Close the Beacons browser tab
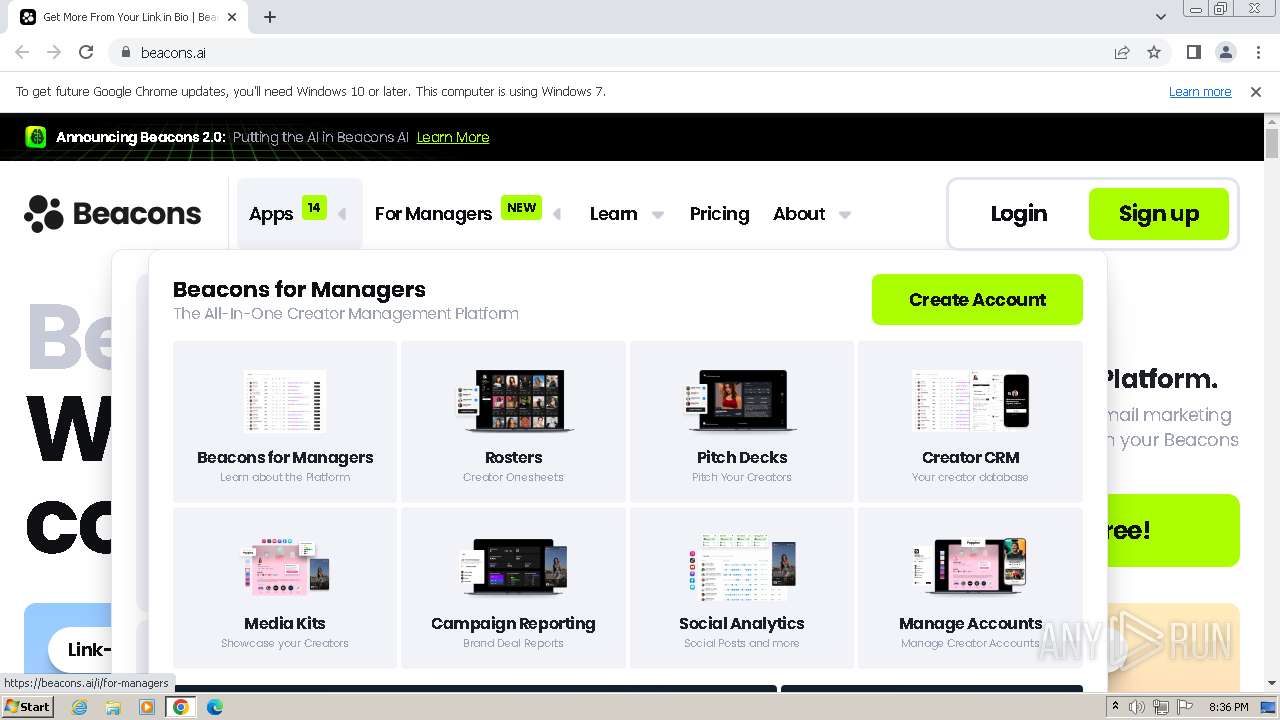Image resolution: width=1280 pixels, height=720 pixels. click(232, 17)
